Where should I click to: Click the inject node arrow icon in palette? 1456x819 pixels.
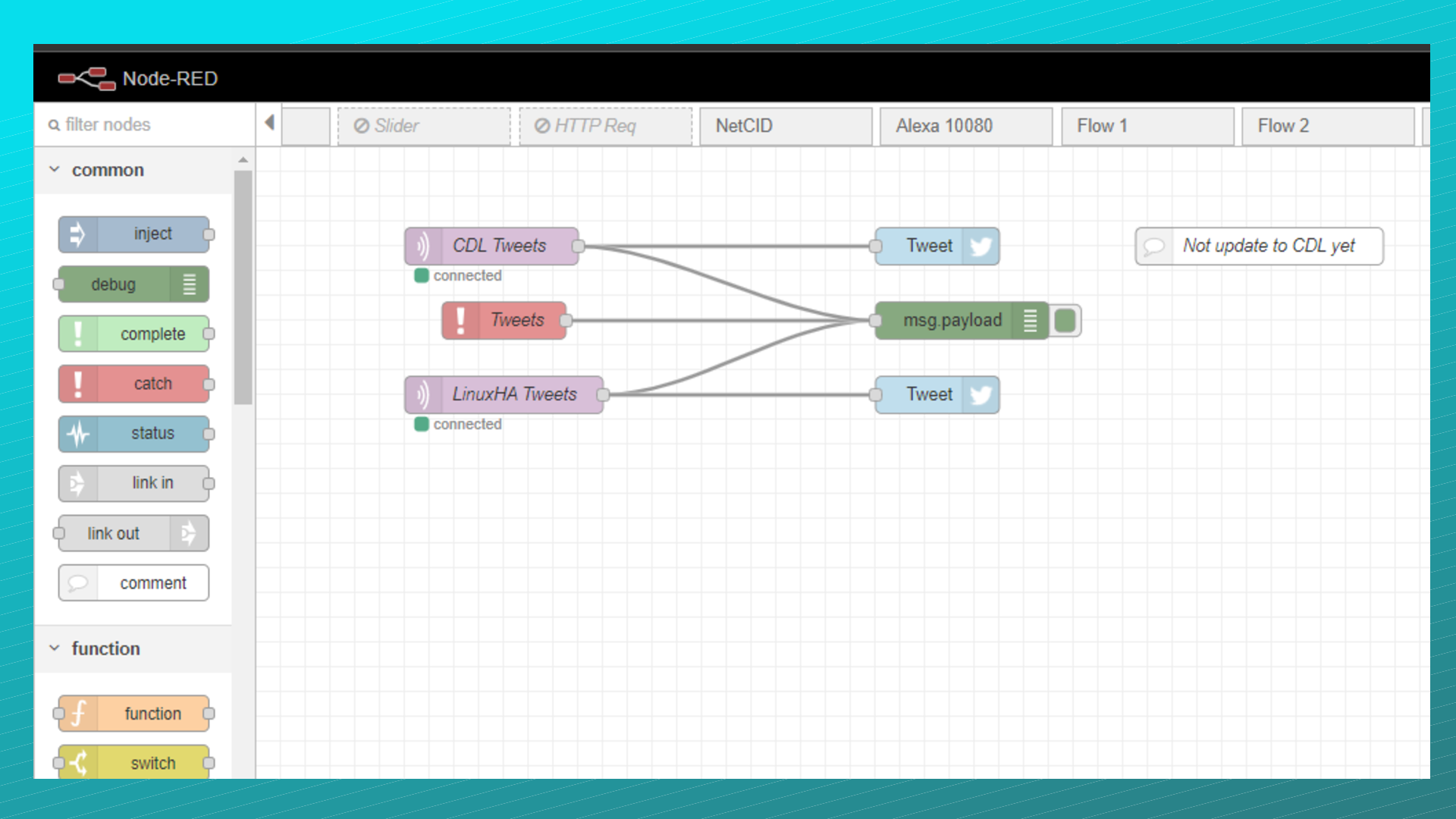point(77,234)
